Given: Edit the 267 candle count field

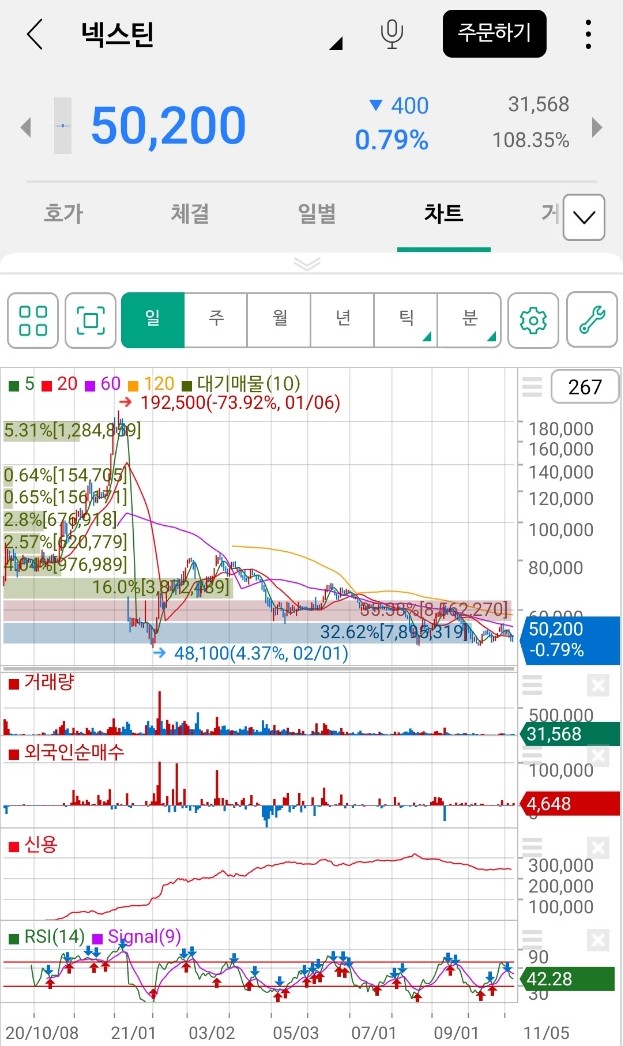Looking at the screenshot, I should click(x=585, y=387).
